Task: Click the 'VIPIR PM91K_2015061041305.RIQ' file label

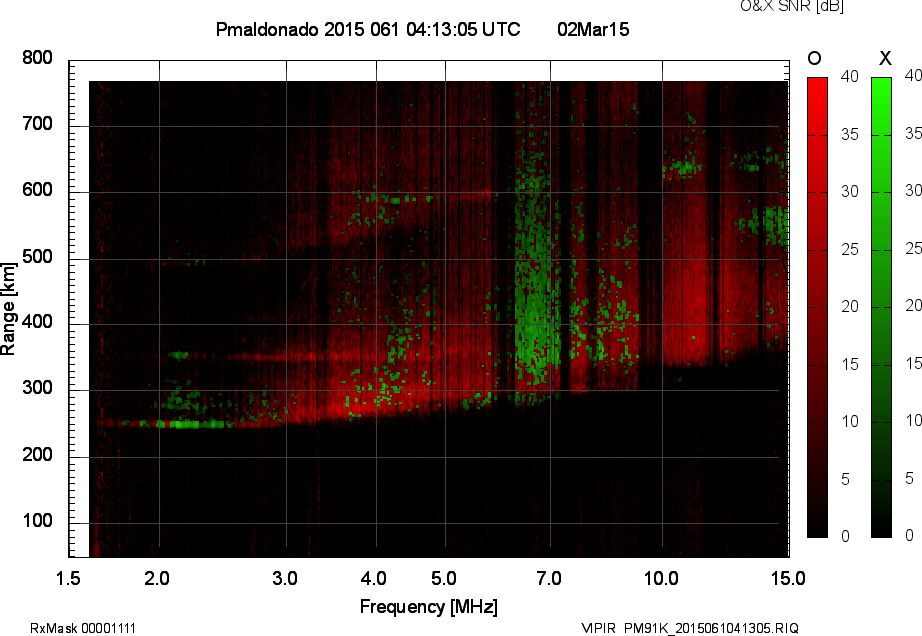Action: (690, 628)
